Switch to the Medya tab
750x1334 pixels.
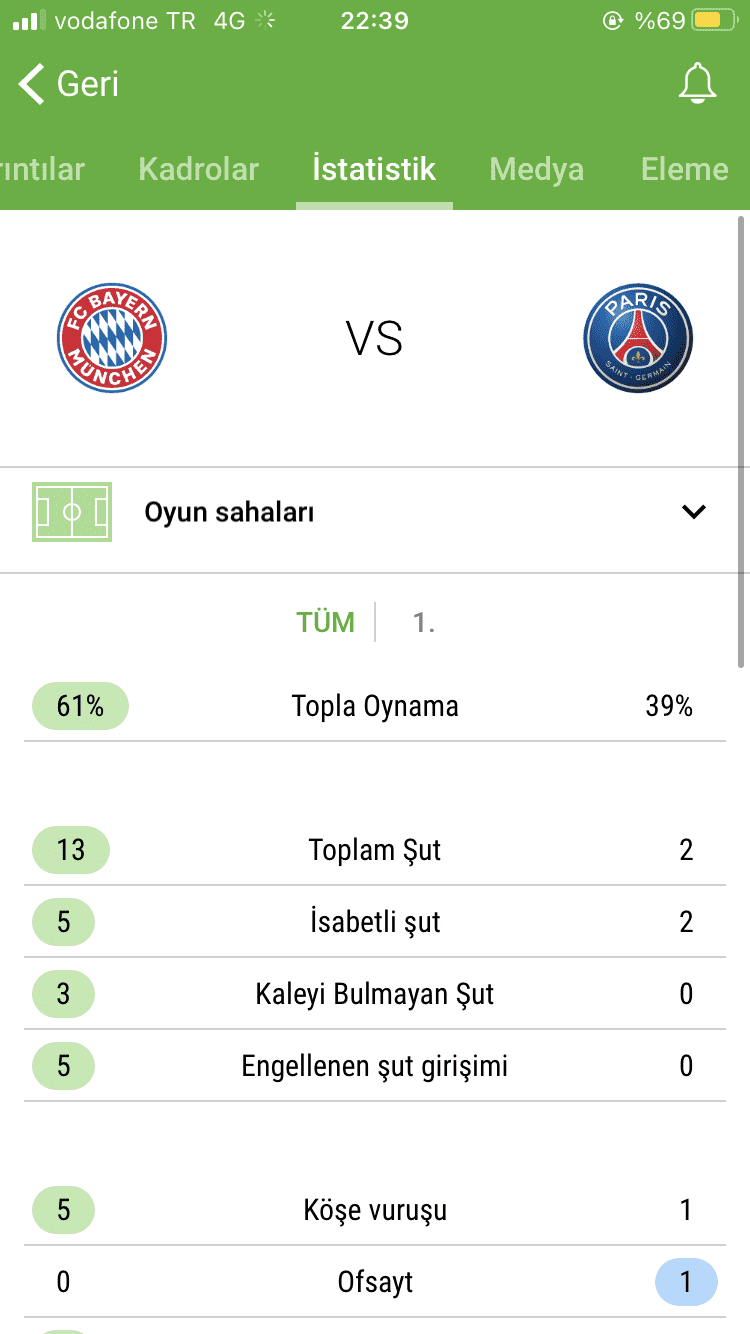pyautogui.click(x=536, y=169)
